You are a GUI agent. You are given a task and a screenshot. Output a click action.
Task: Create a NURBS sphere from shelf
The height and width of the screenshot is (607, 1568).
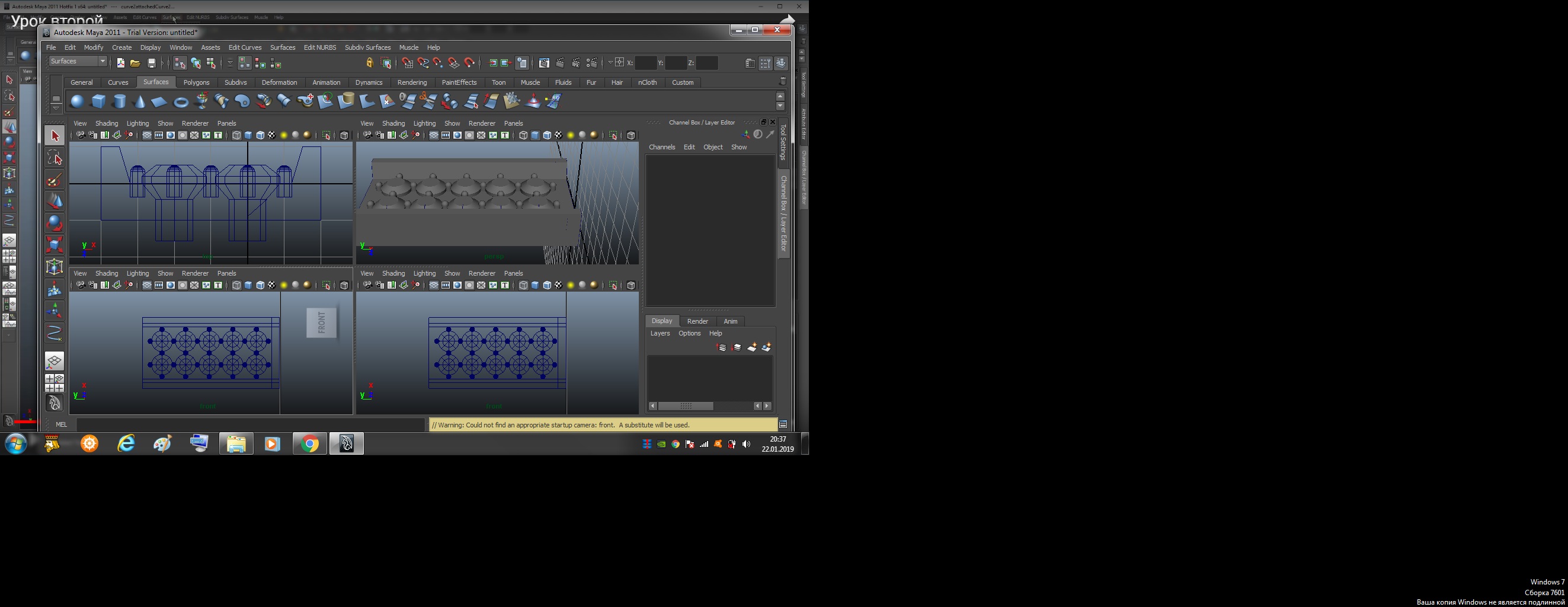pos(77,101)
